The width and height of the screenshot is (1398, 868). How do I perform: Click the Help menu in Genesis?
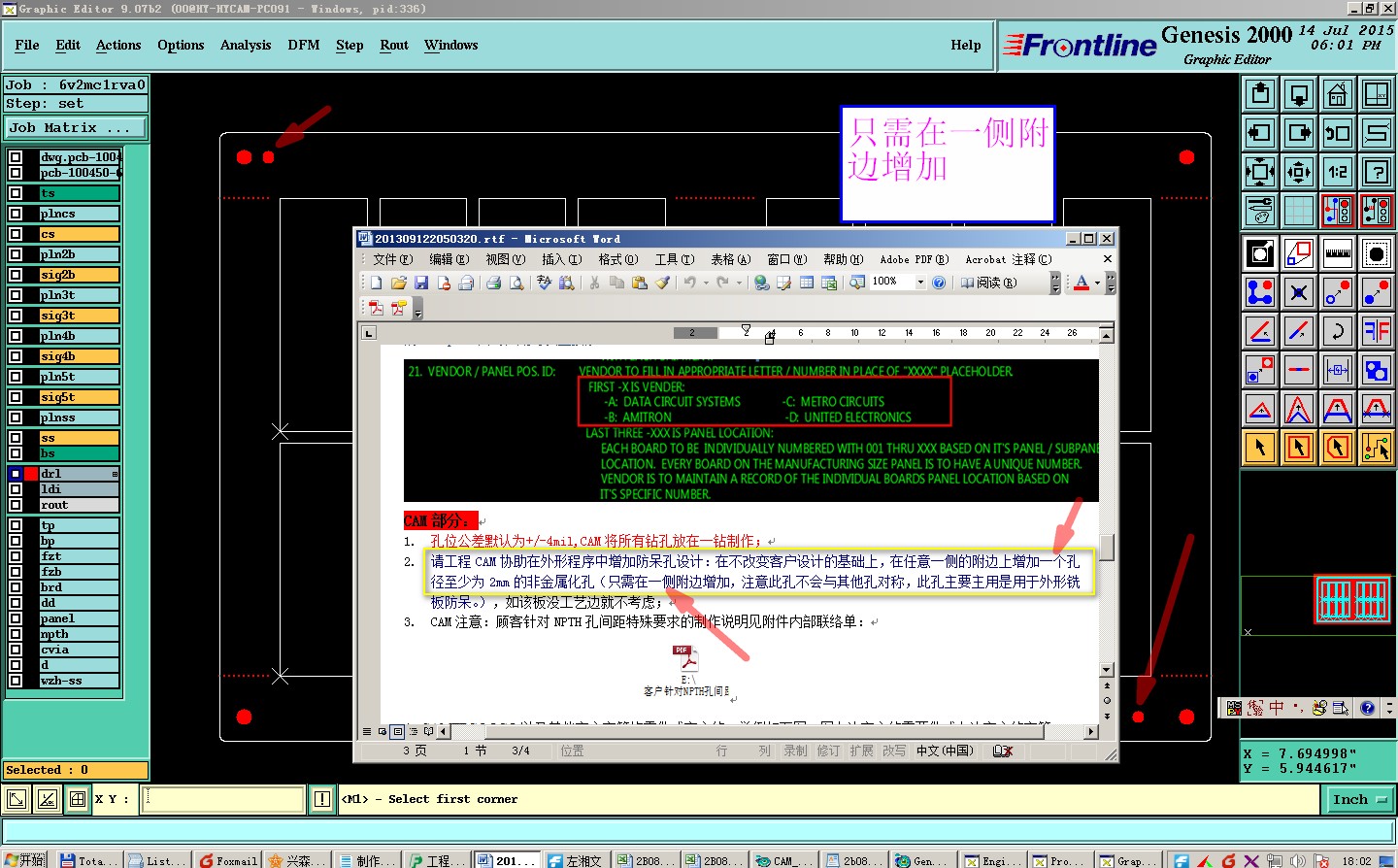click(x=966, y=45)
